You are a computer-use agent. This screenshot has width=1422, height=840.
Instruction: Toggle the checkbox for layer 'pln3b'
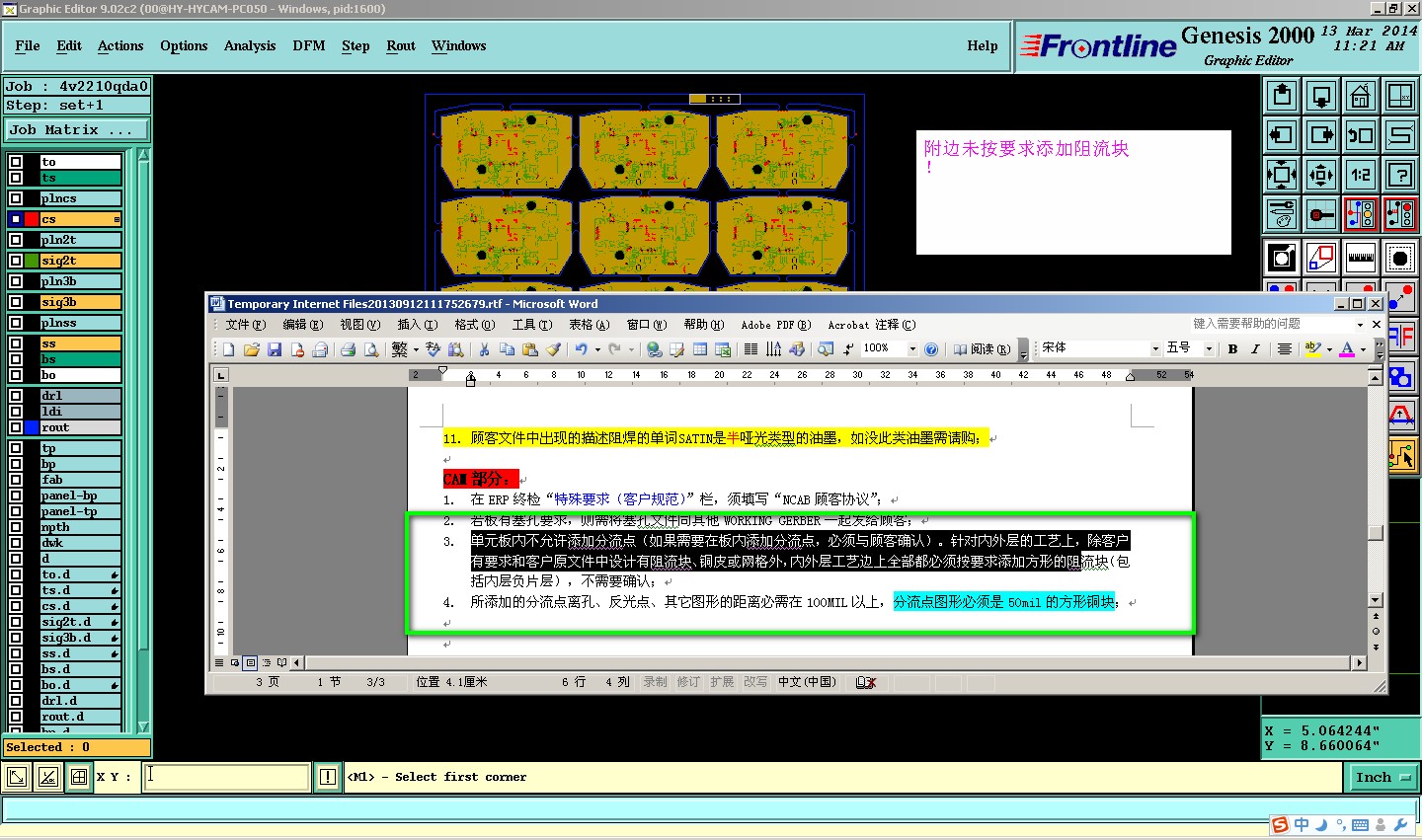click(16, 281)
